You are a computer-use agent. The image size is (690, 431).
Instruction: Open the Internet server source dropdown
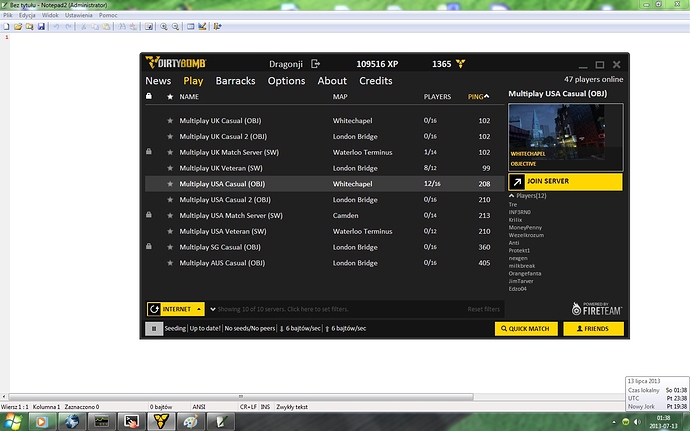(x=199, y=309)
